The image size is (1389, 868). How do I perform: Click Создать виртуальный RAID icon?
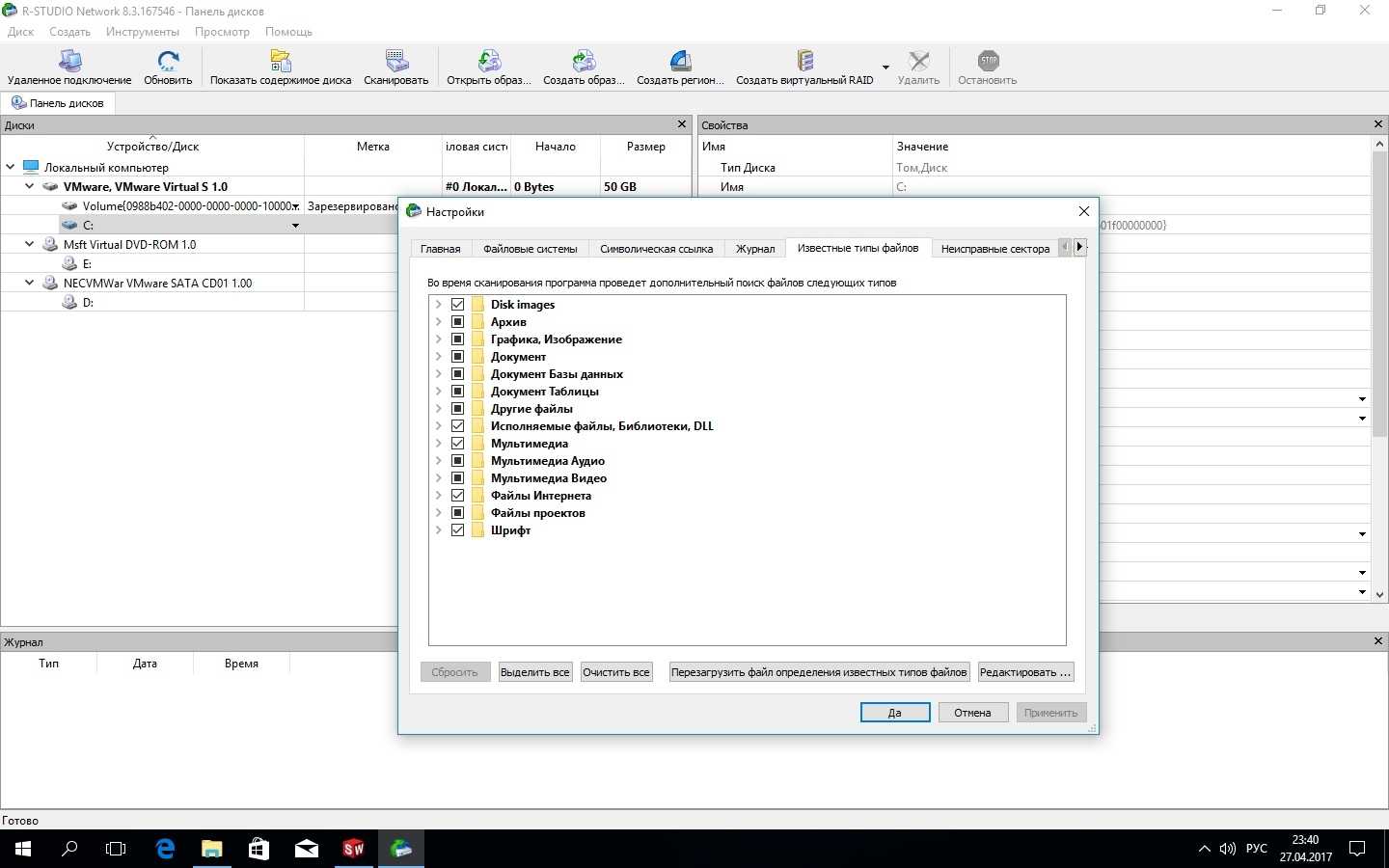804,62
